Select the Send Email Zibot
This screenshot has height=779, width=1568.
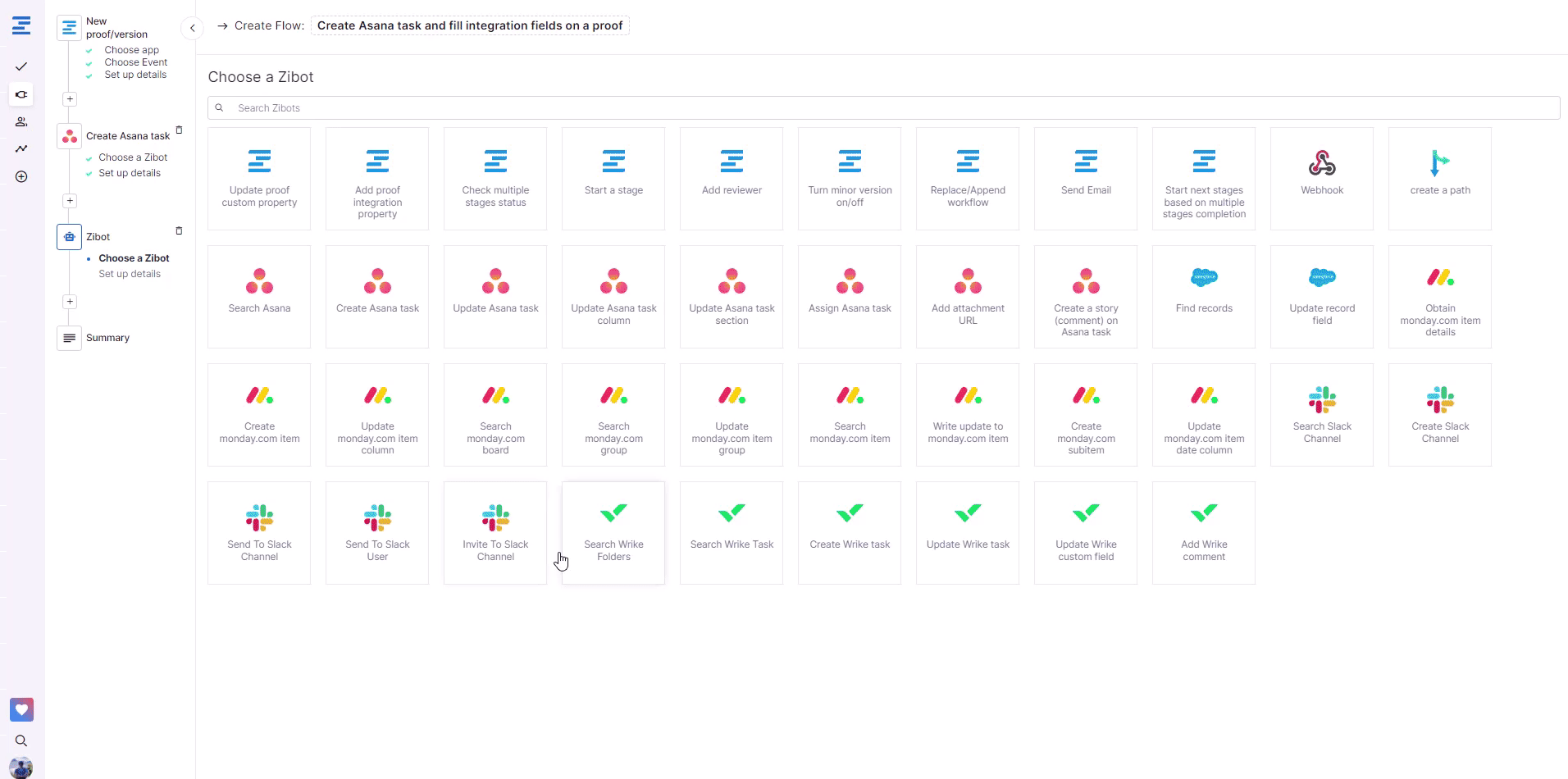click(x=1086, y=179)
